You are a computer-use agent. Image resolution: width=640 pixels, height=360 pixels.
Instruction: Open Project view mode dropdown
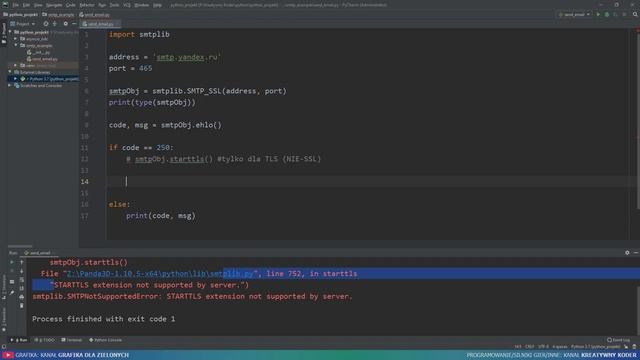click(22, 24)
